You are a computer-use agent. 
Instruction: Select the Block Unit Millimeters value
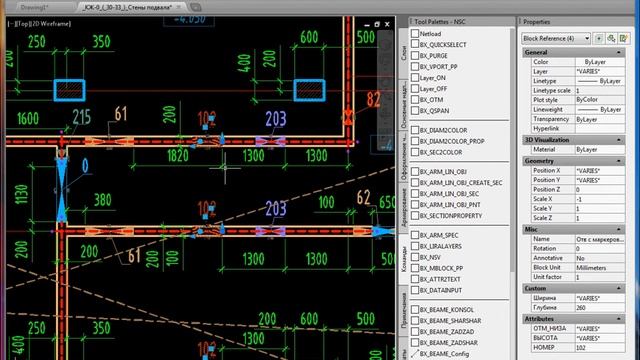(600, 268)
